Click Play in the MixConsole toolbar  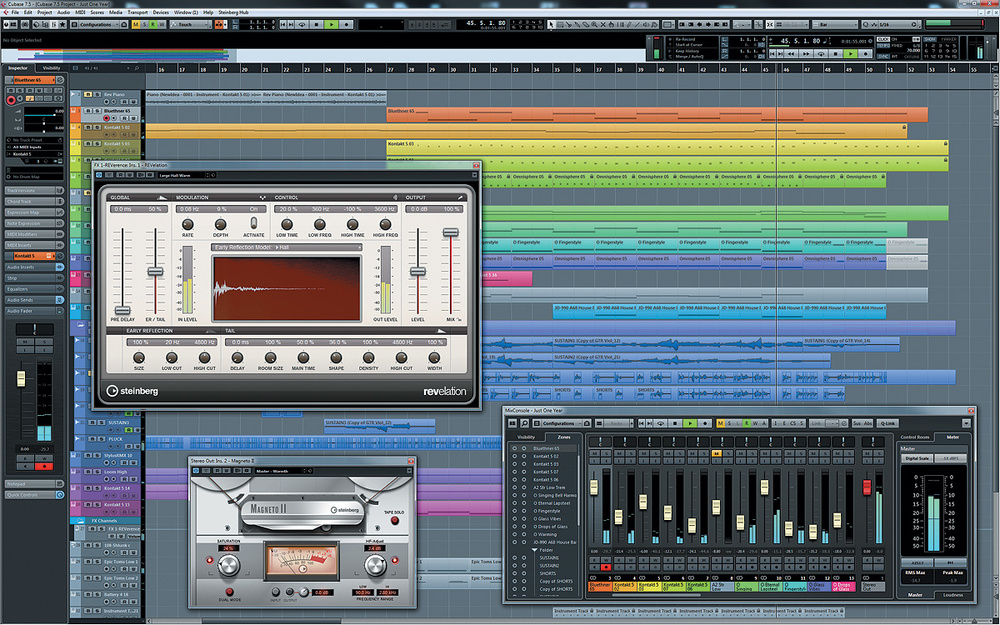coord(689,423)
